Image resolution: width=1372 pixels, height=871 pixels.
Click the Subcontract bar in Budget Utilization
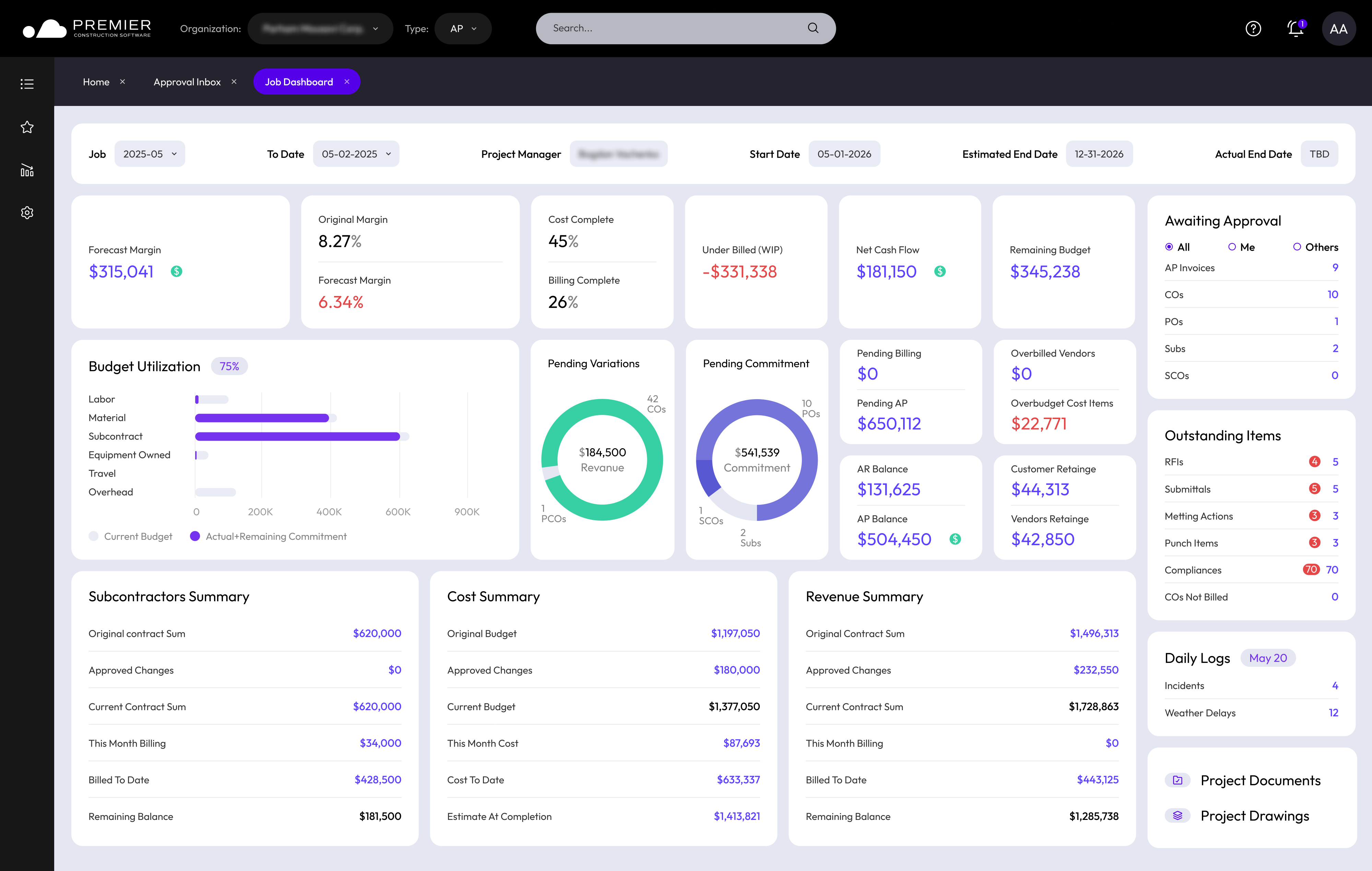[297, 436]
